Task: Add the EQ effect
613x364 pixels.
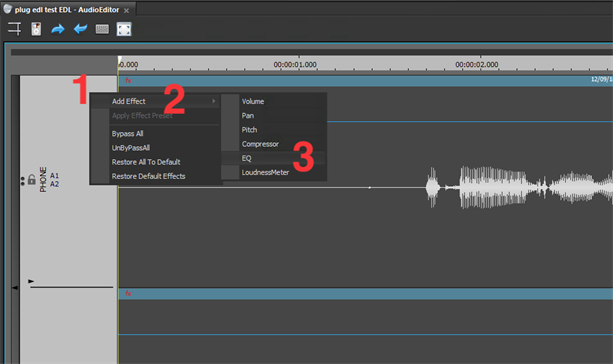Action: tap(246, 158)
